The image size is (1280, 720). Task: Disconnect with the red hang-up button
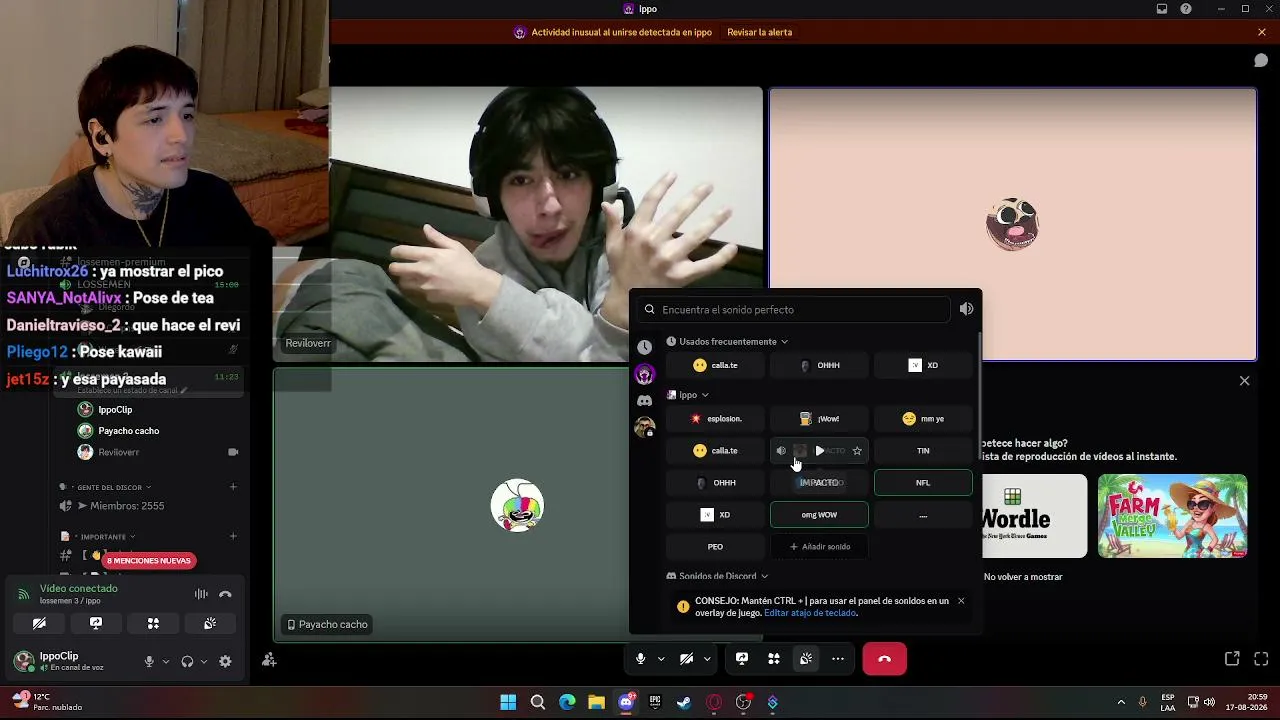pos(884,659)
